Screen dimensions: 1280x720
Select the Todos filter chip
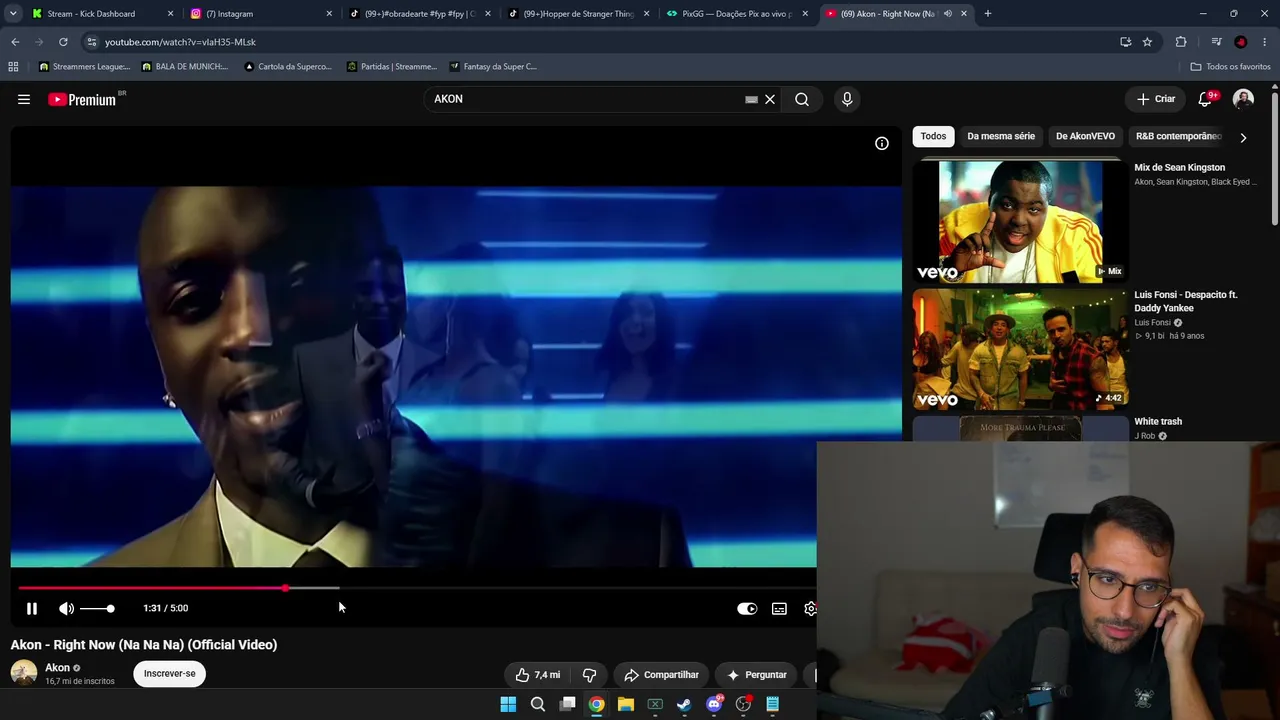pyautogui.click(x=933, y=136)
